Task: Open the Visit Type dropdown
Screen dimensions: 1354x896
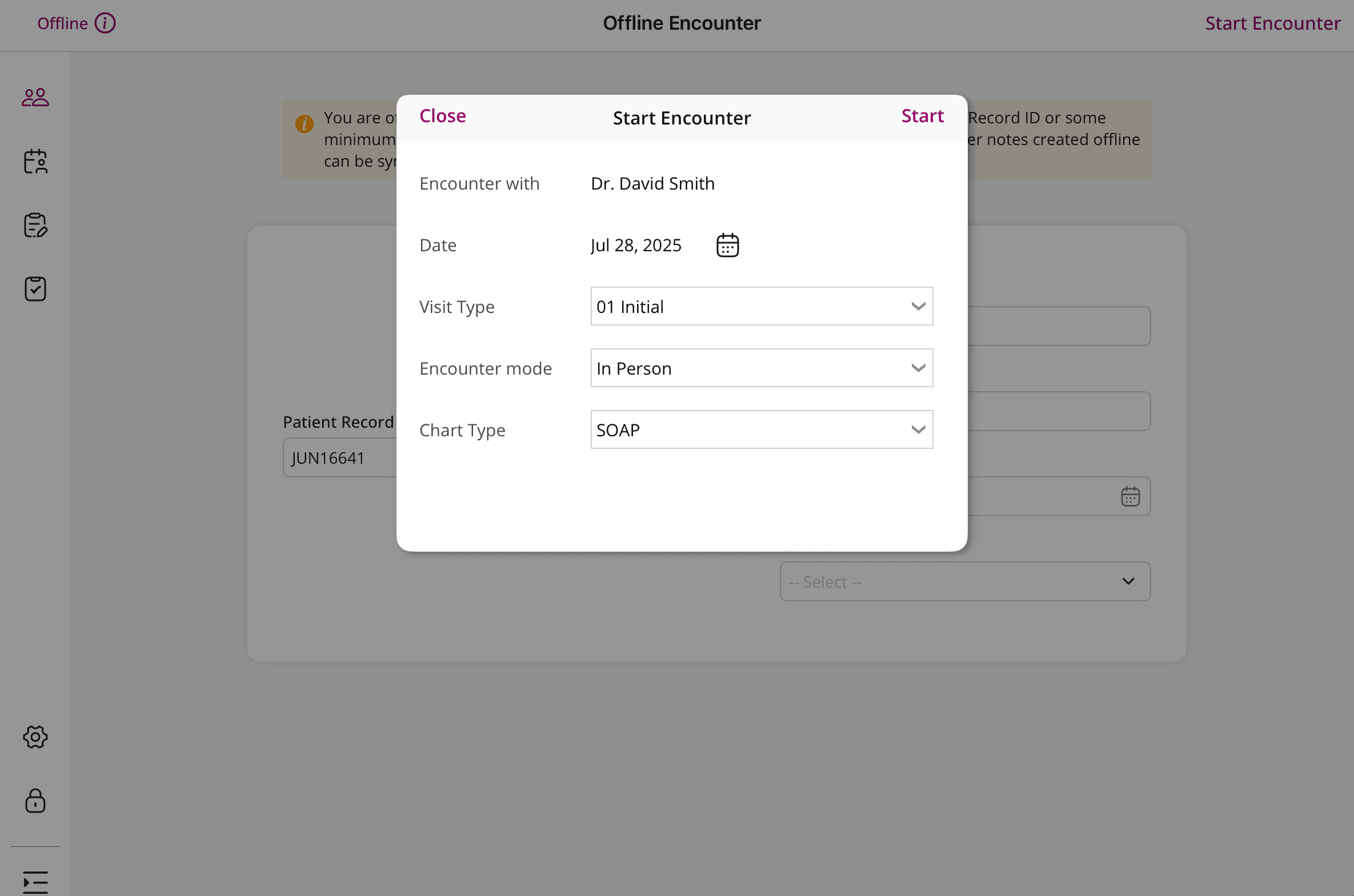Action: pyautogui.click(x=762, y=307)
